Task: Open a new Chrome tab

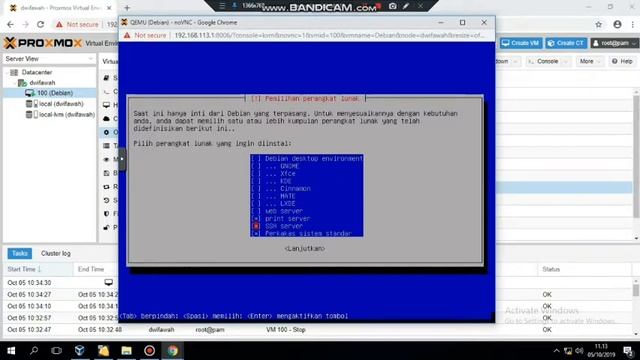Action: tap(127, 8)
